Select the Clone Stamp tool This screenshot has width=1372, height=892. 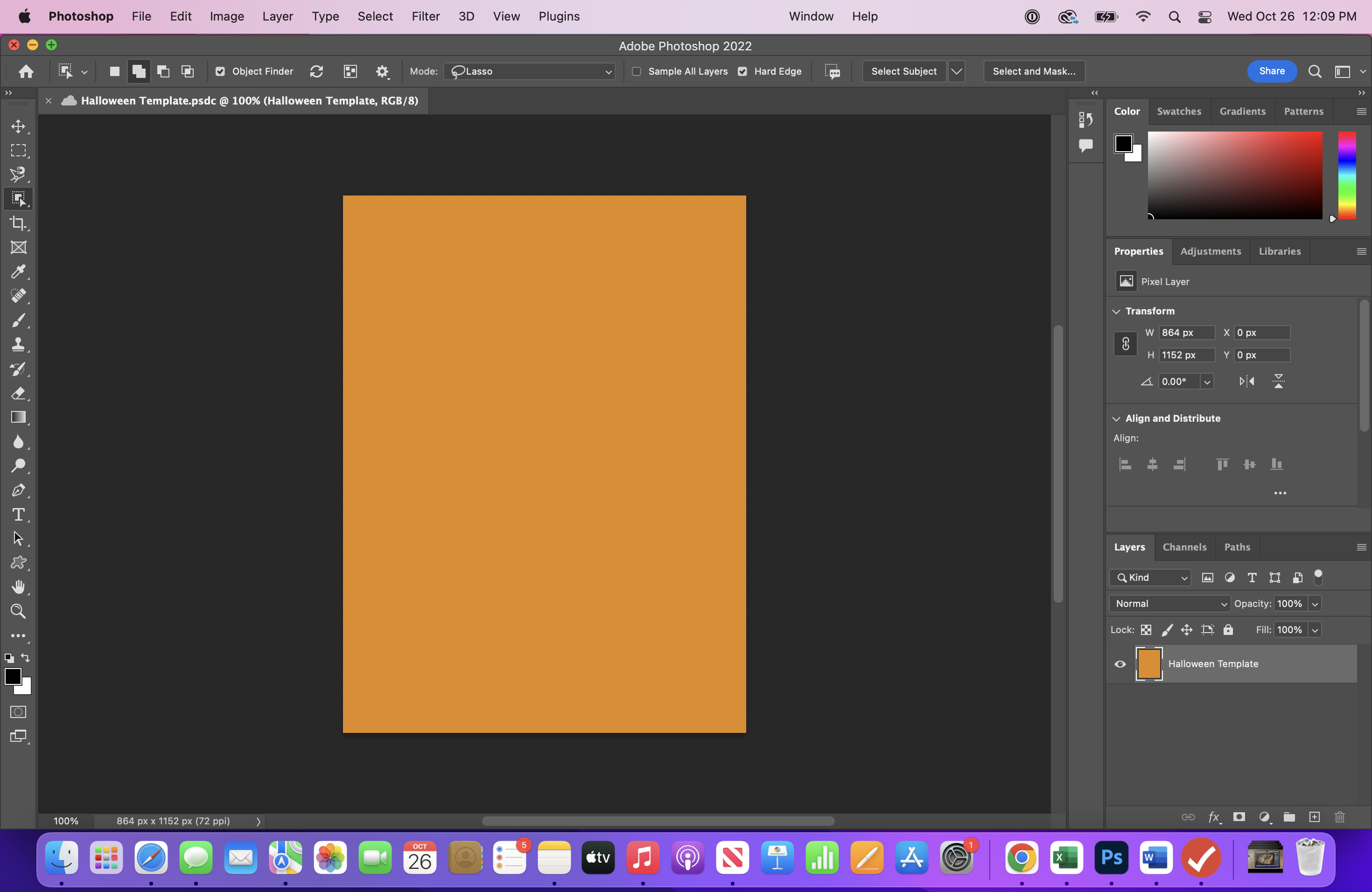pyautogui.click(x=18, y=345)
